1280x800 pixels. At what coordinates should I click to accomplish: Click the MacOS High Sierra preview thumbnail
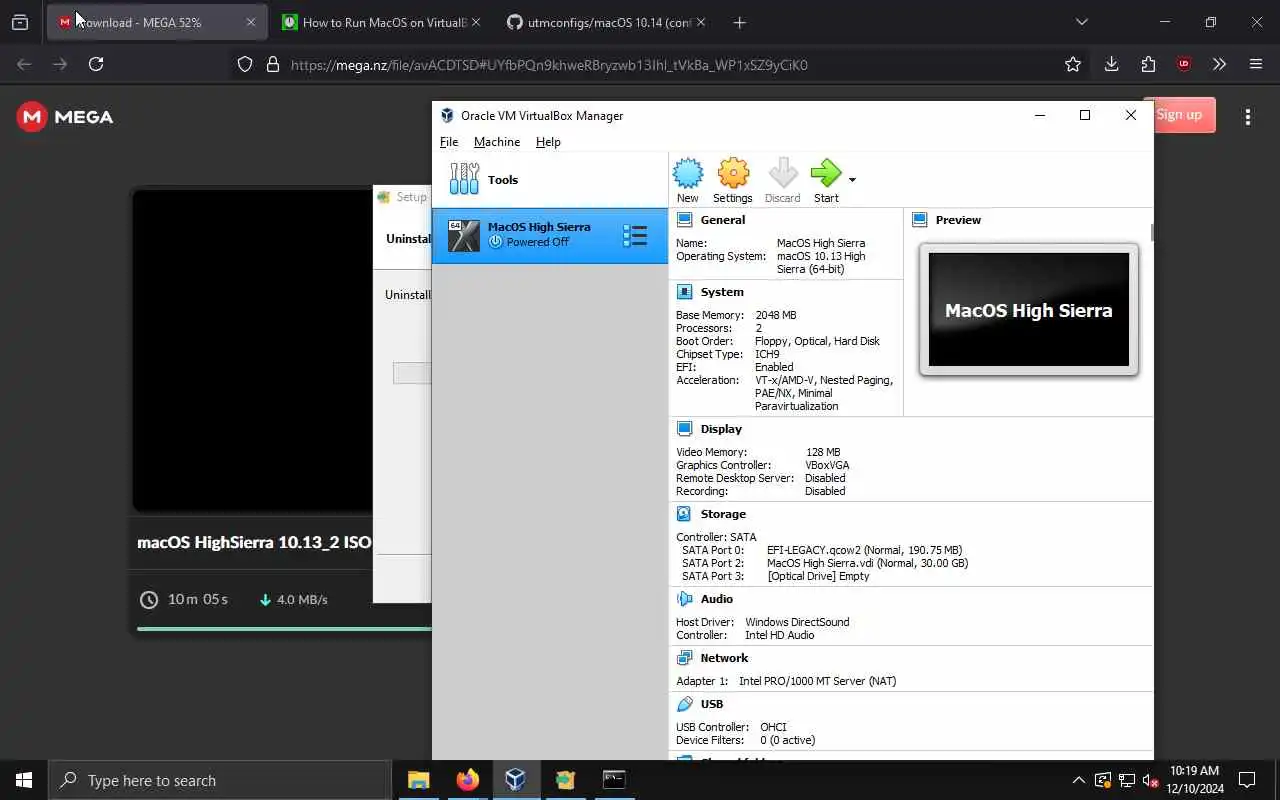coord(1029,310)
